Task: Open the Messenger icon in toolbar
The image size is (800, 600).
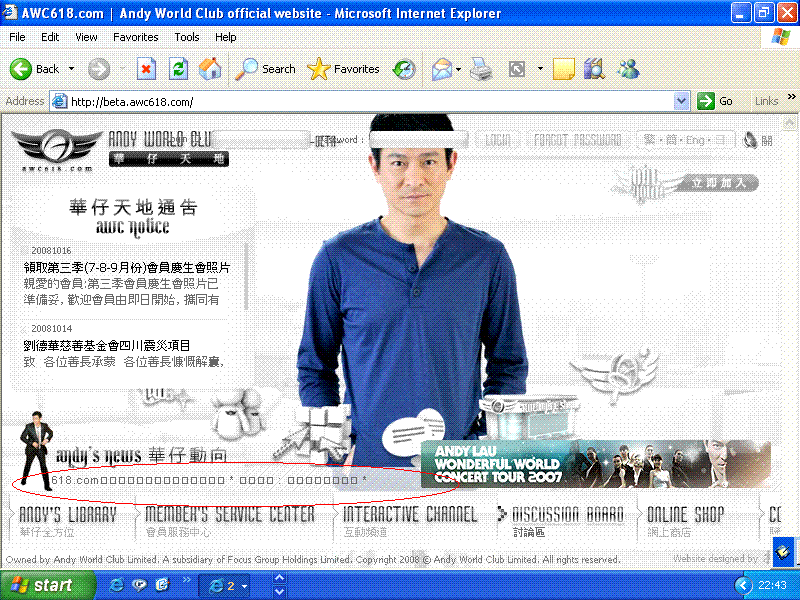Action: [628, 69]
